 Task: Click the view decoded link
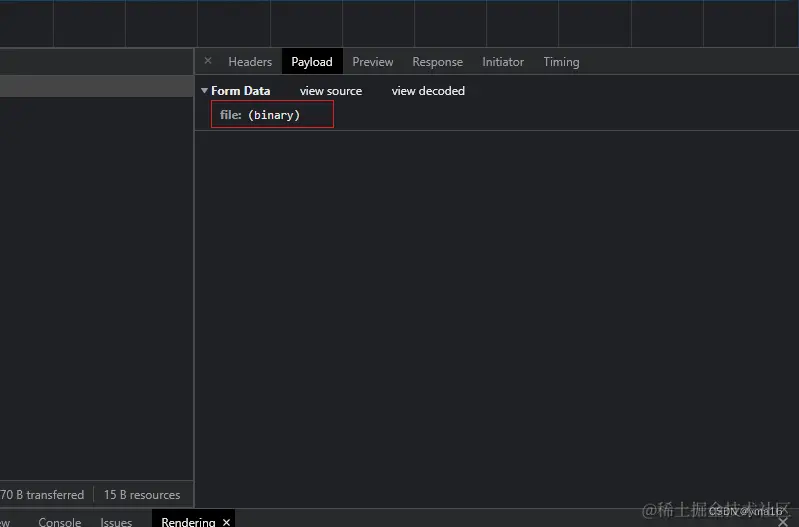click(428, 91)
